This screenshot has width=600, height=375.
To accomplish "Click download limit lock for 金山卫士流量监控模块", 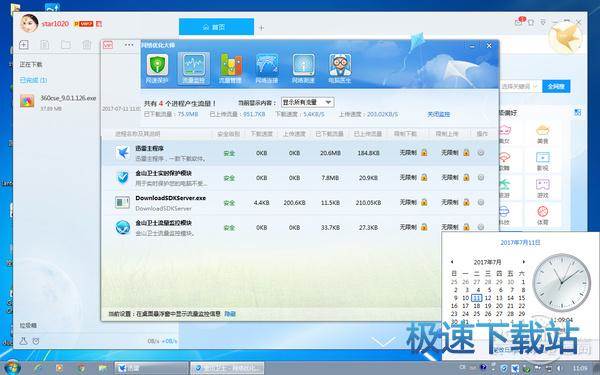I will point(424,227).
